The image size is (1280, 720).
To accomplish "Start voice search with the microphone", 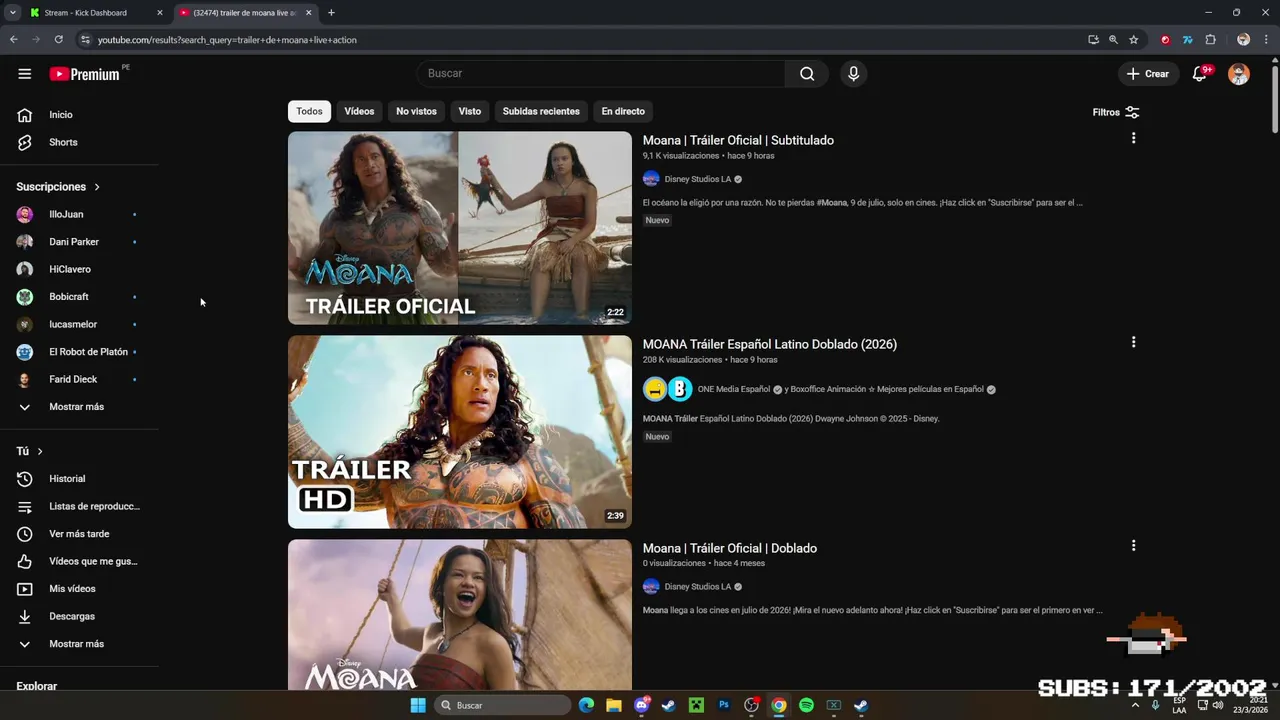I will click(x=853, y=73).
